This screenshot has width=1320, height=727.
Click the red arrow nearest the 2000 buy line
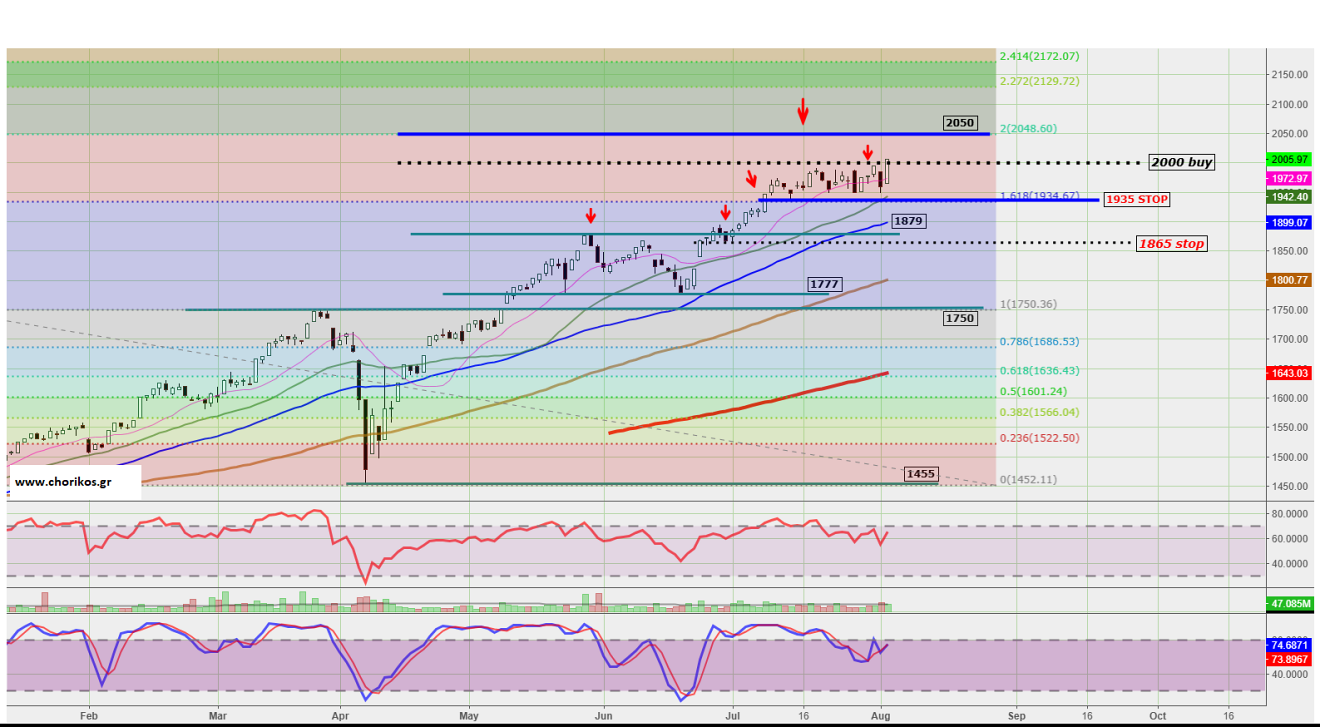tap(868, 152)
